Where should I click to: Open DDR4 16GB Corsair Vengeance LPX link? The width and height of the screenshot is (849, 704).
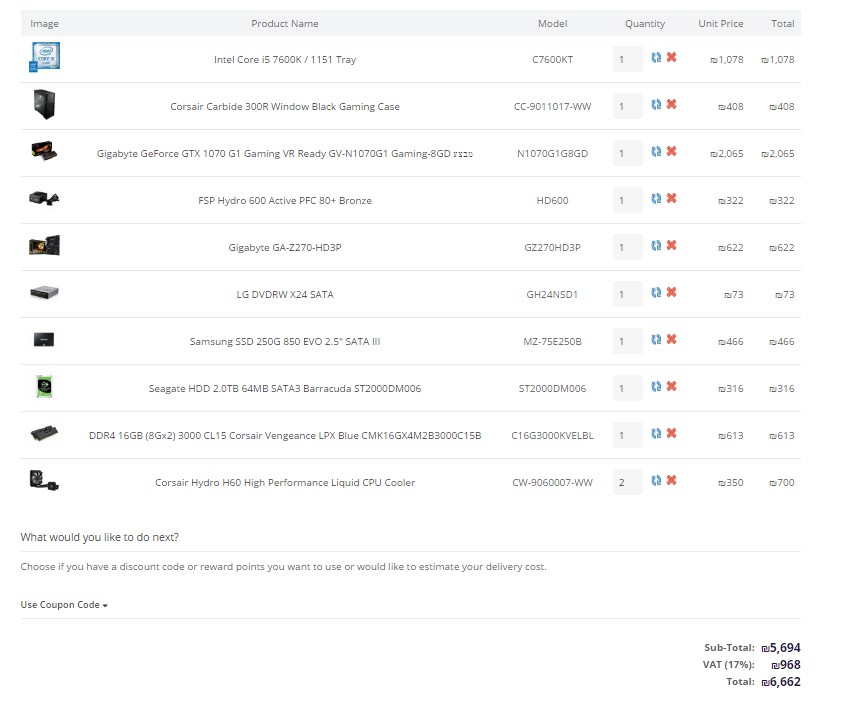click(285, 436)
